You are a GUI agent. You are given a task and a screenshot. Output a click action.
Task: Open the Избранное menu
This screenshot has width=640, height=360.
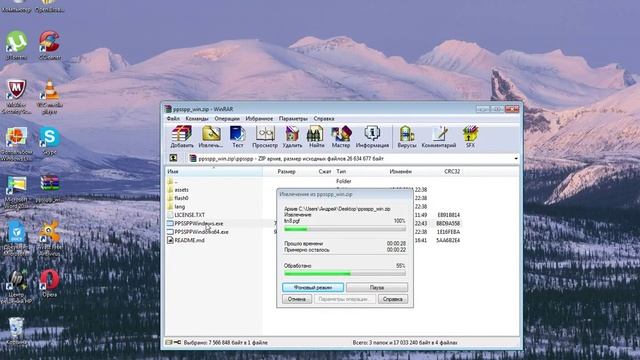coord(259,118)
